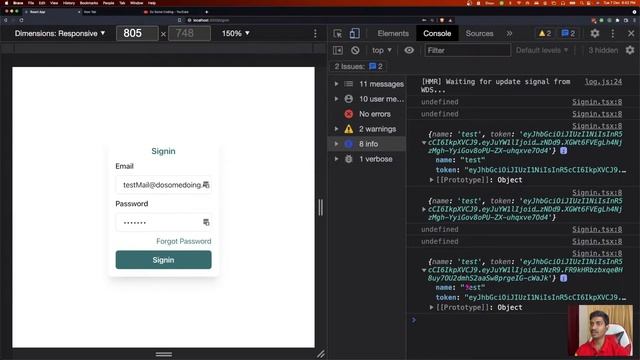Click the warnings count badge in DevTools header

545,33
